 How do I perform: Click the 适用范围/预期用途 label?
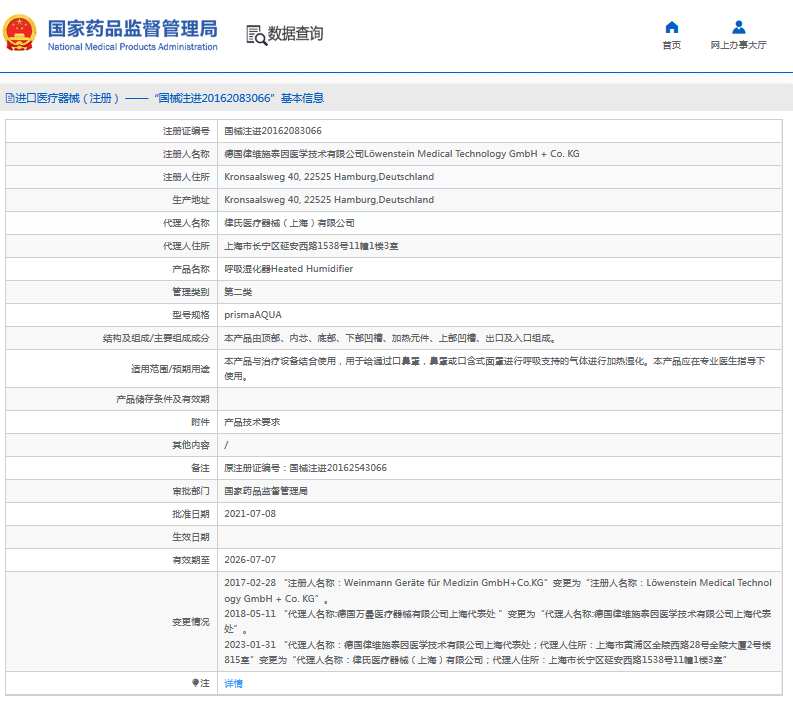[x=170, y=369]
